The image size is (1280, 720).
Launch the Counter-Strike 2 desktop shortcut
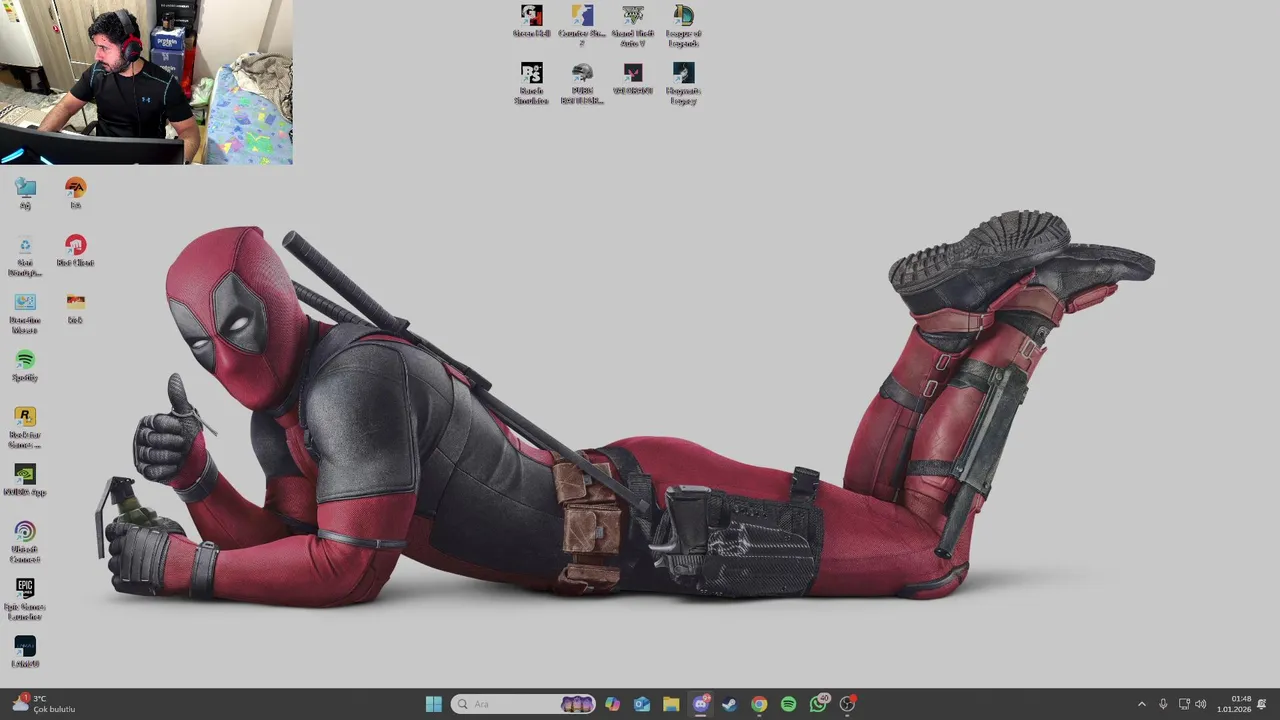tap(582, 24)
